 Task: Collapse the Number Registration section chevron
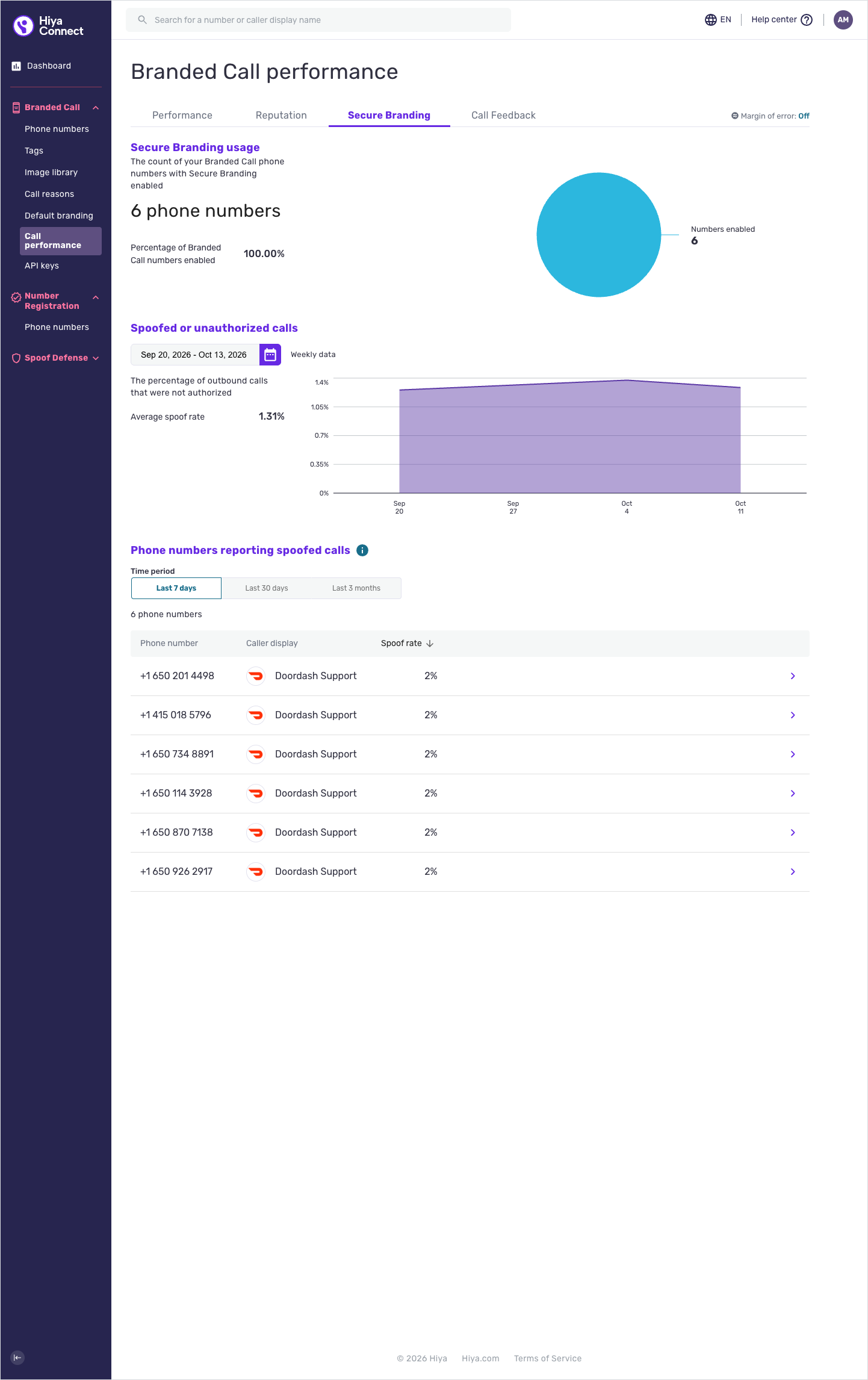pos(96,297)
